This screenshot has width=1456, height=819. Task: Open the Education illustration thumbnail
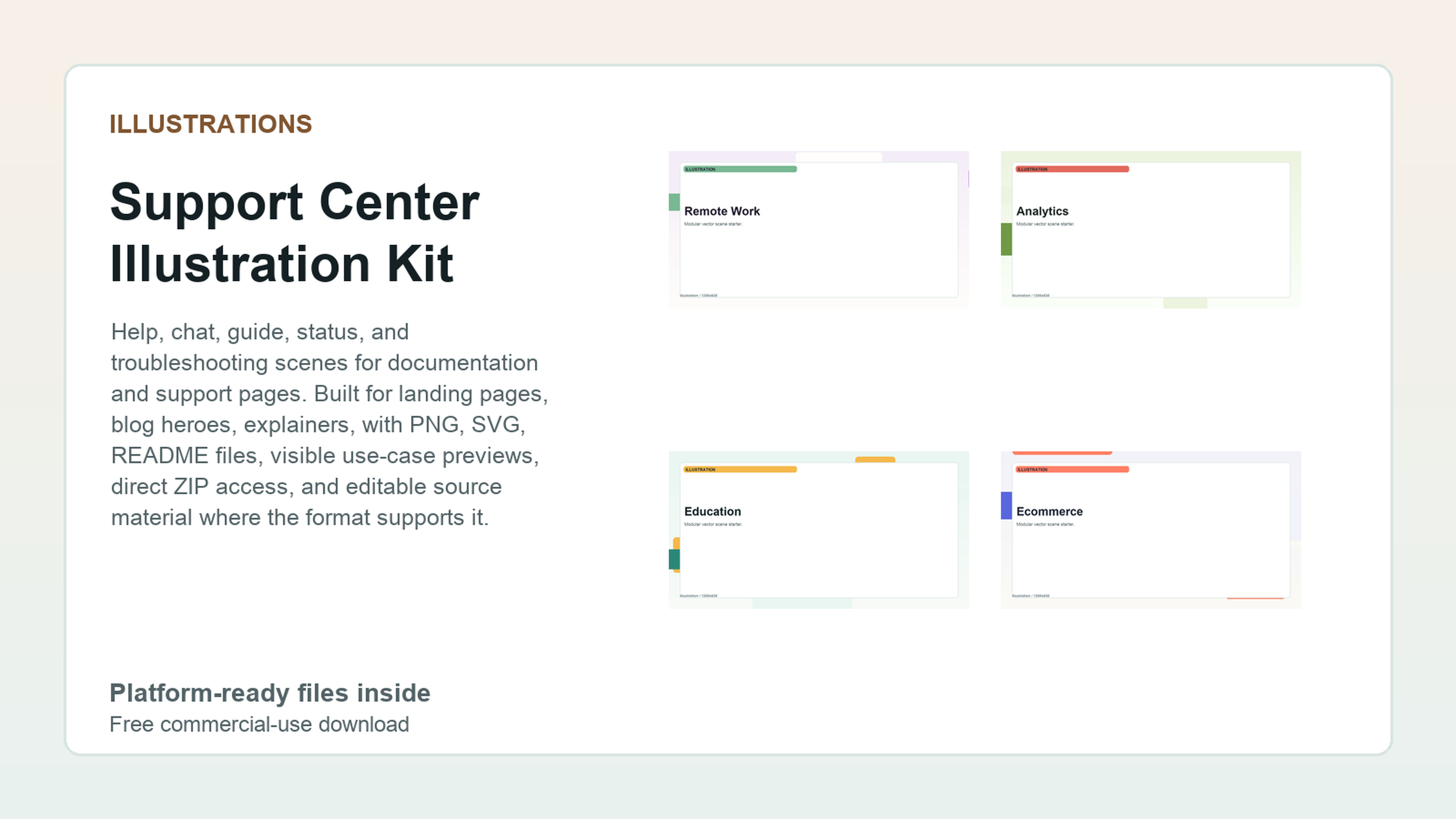click(819, 530)
